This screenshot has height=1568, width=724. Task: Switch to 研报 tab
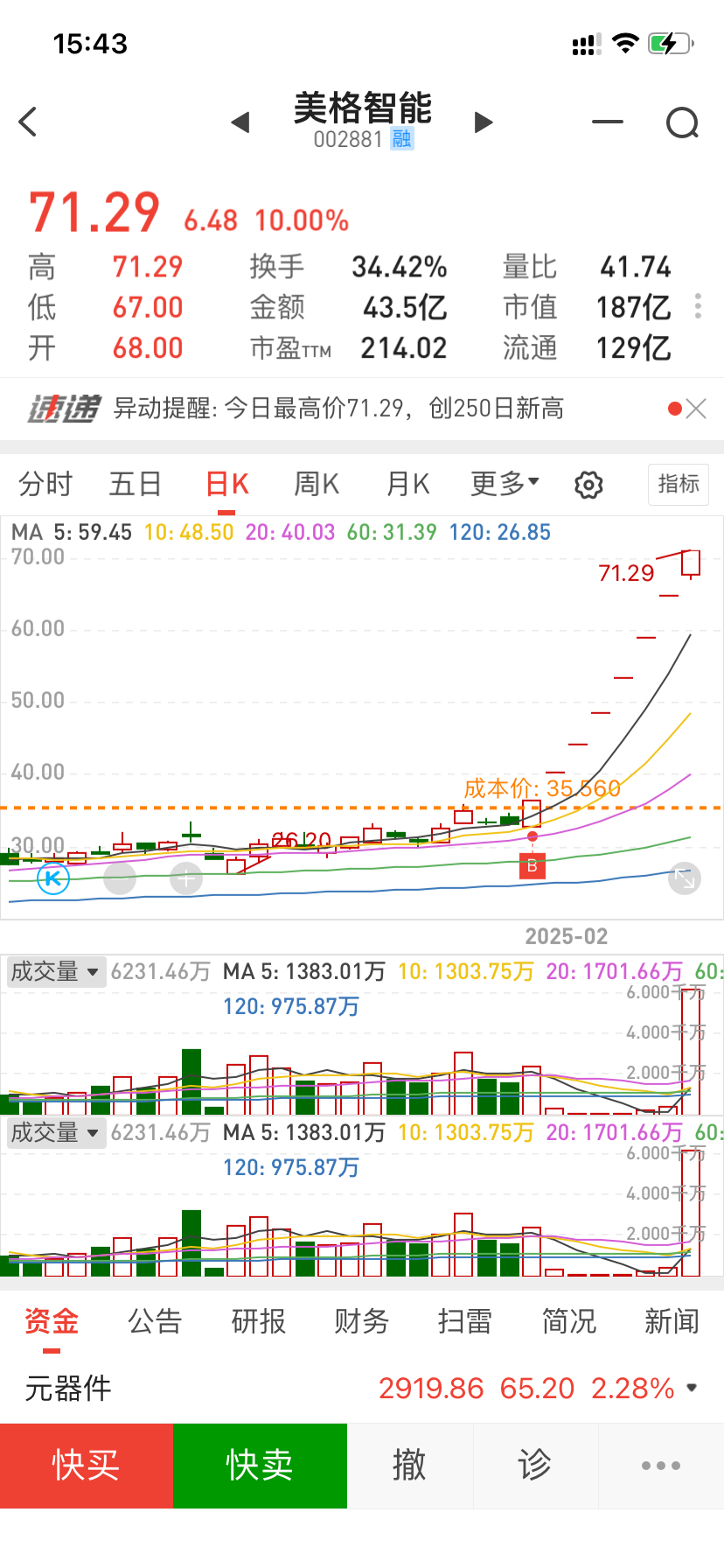pos(258,1320)
